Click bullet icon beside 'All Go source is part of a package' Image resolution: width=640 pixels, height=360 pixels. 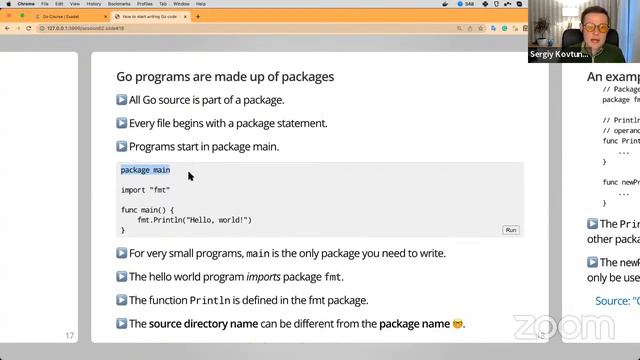point(122,99)
